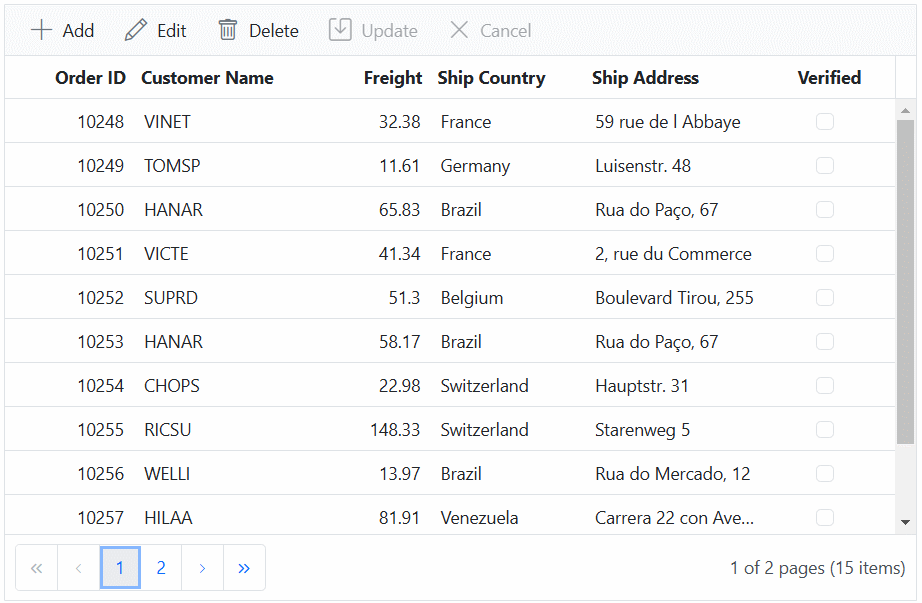Click the go-to-first-page double-arrow icon
The height and width of the screenshot is (603, 922).
click(36, 568)
